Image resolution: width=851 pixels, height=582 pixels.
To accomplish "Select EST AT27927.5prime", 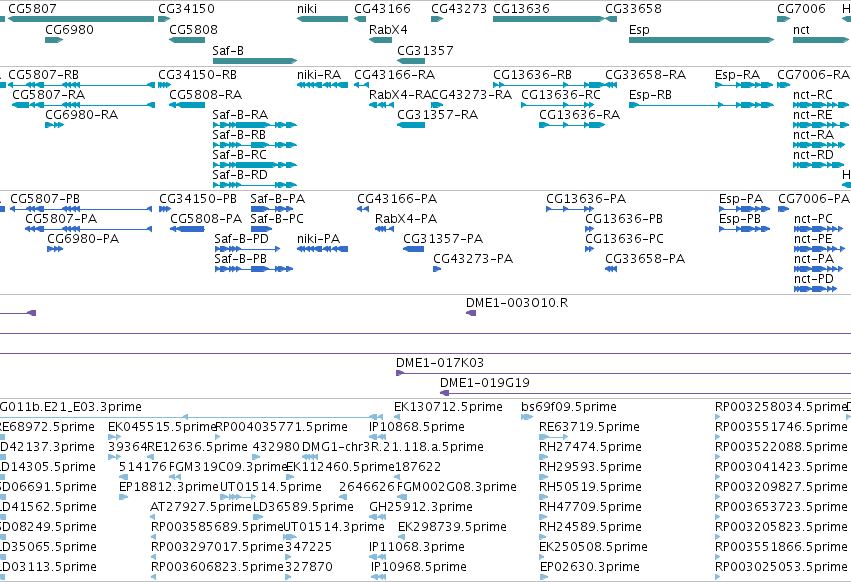I will tap(153, 517).
